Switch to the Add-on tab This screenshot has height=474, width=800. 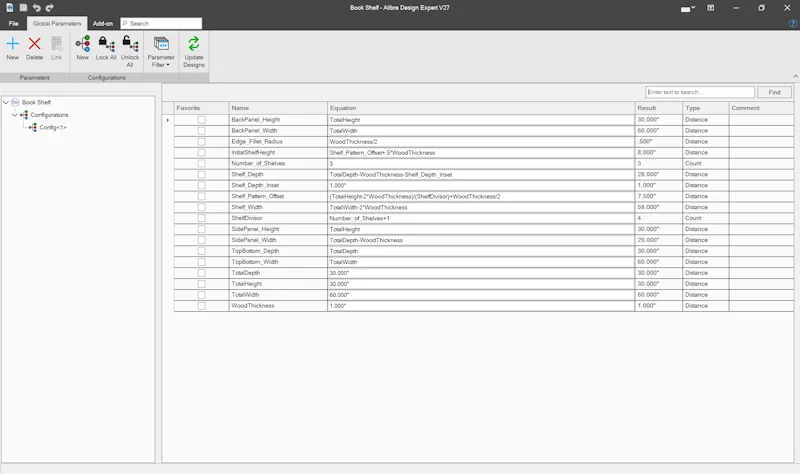(x=103, y=23)
